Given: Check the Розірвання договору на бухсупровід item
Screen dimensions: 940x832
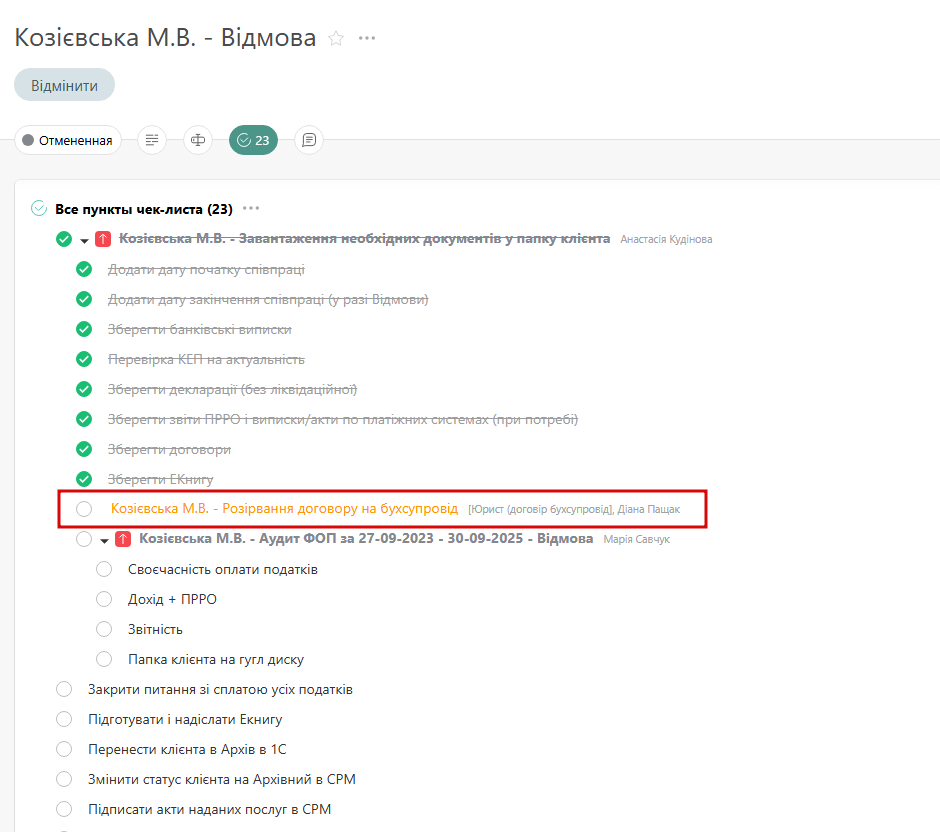Looking at the screenshot, I should point(84,509).
